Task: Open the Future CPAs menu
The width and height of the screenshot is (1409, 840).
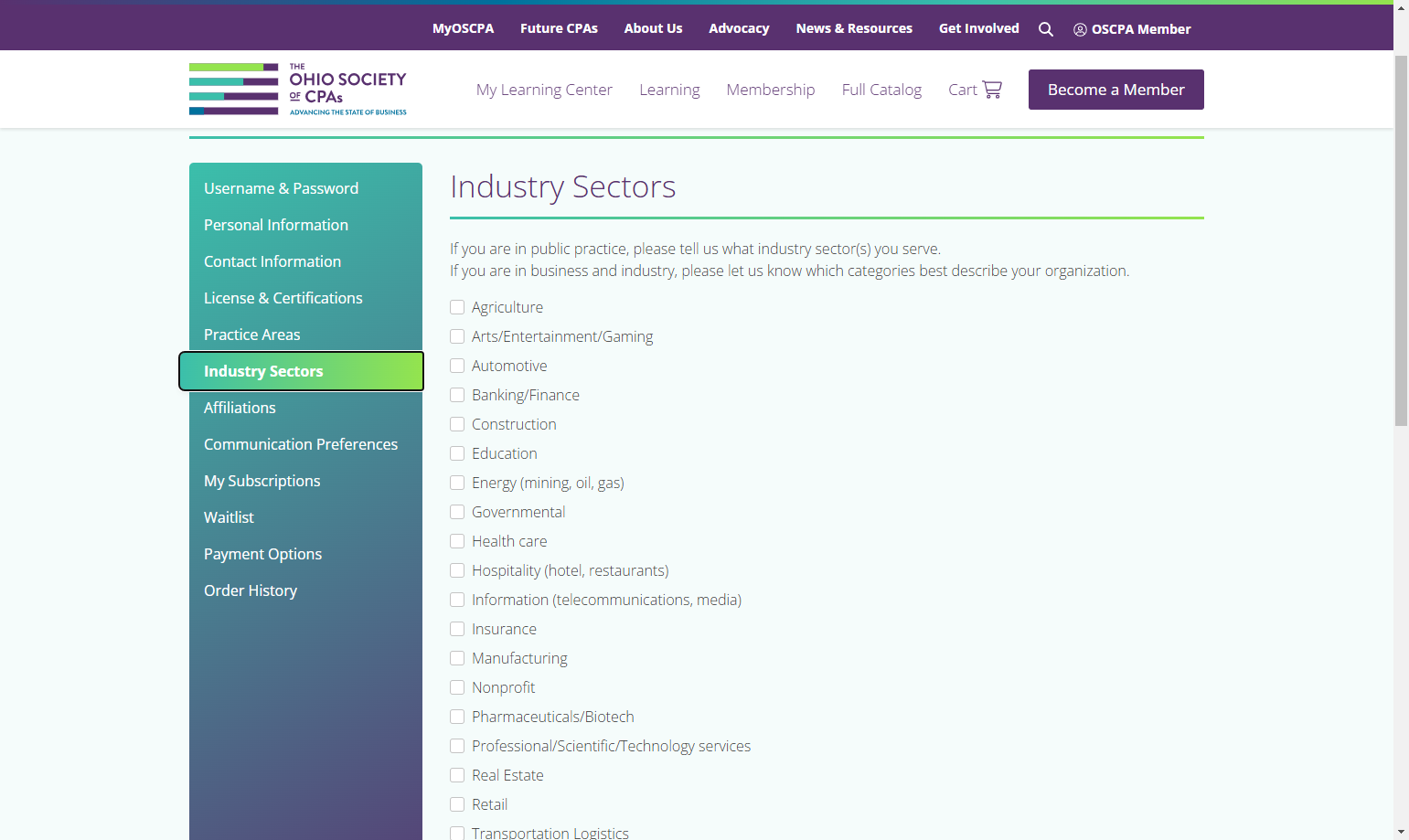Action: 559,28
